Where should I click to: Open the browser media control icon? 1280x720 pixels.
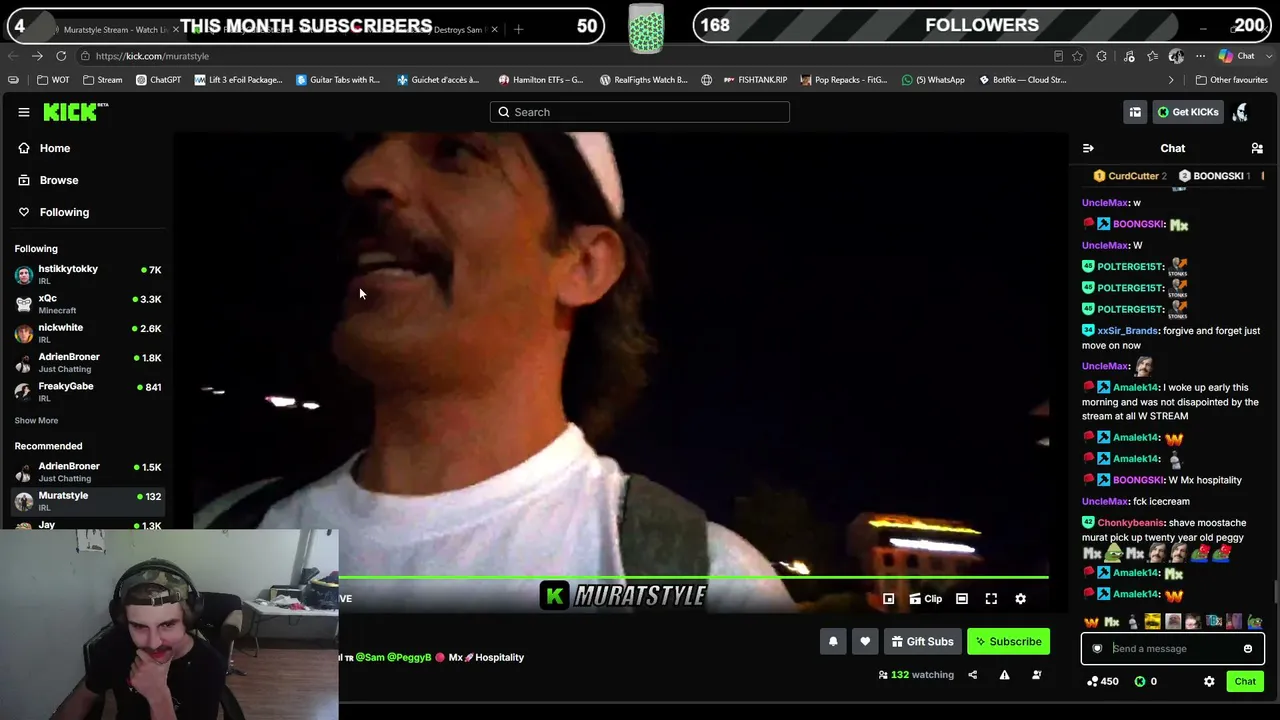click(x=1129, y=56)
